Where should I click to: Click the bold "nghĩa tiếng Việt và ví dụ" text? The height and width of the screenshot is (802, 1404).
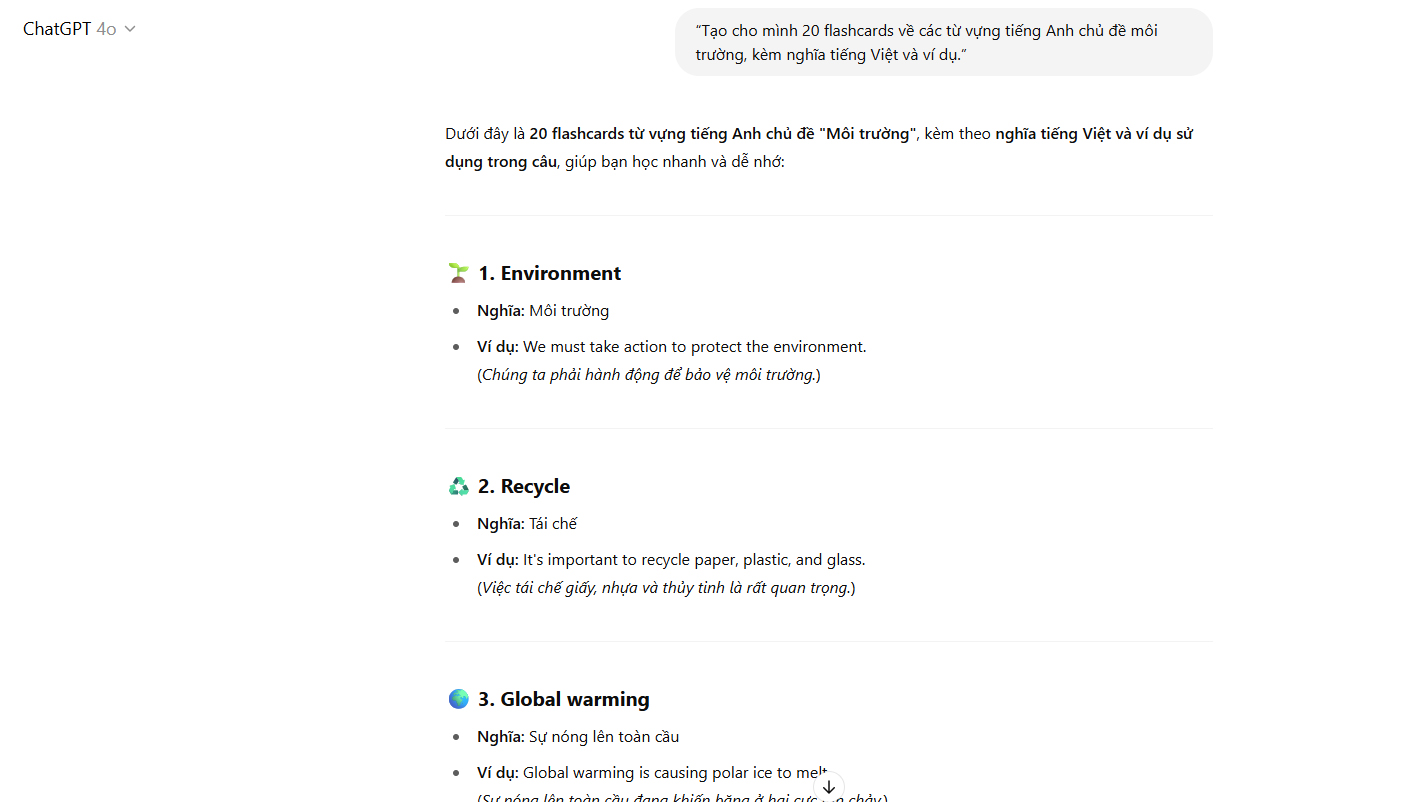coord(1084,134)
